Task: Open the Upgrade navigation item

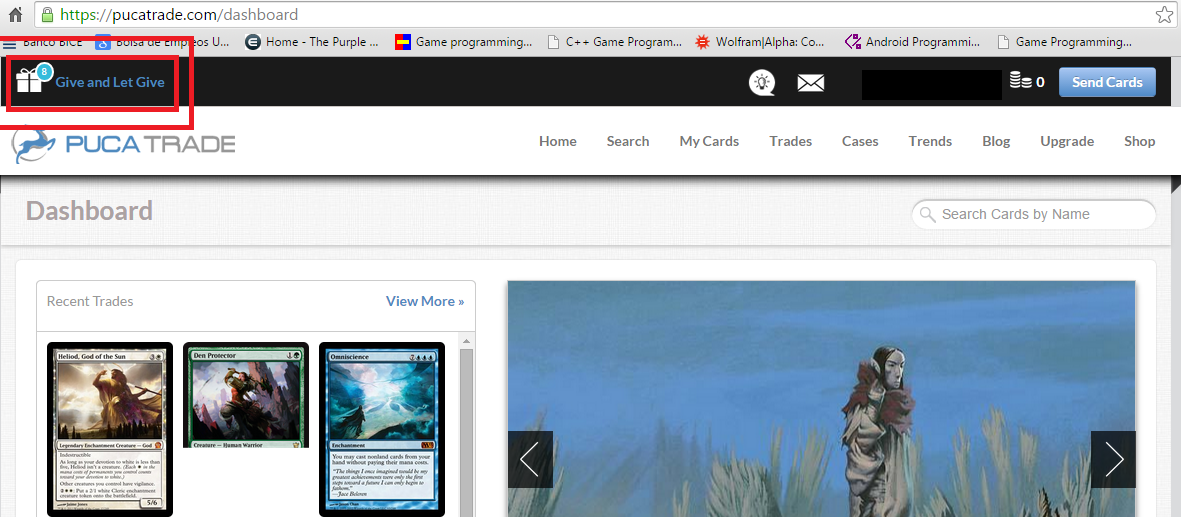Action: tap(1067, 142)
